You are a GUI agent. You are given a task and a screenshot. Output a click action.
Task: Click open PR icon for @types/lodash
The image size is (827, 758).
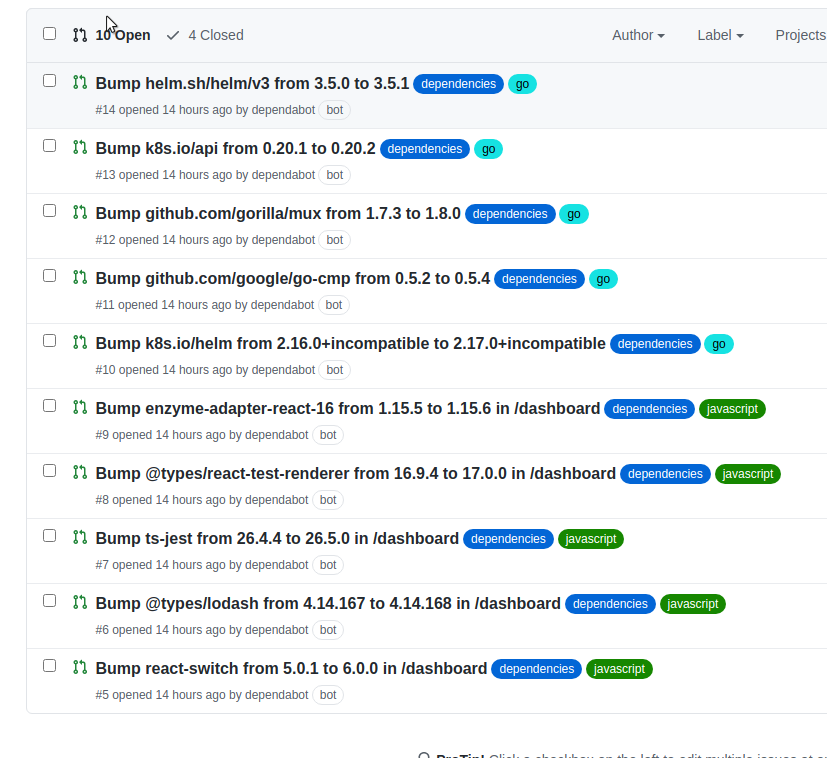click(x=80, y=602)
